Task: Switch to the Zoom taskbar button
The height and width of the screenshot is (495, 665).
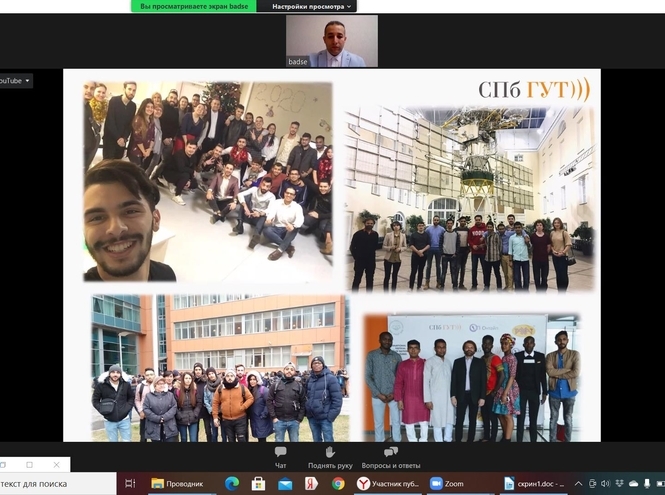Action: tap(447, 484)
